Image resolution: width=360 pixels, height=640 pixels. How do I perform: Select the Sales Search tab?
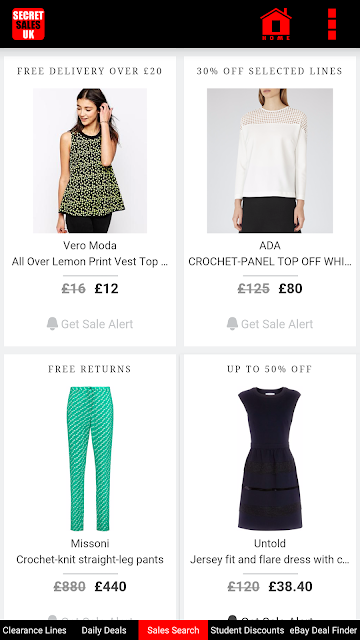pyautogui.click(x=173, y=630)
